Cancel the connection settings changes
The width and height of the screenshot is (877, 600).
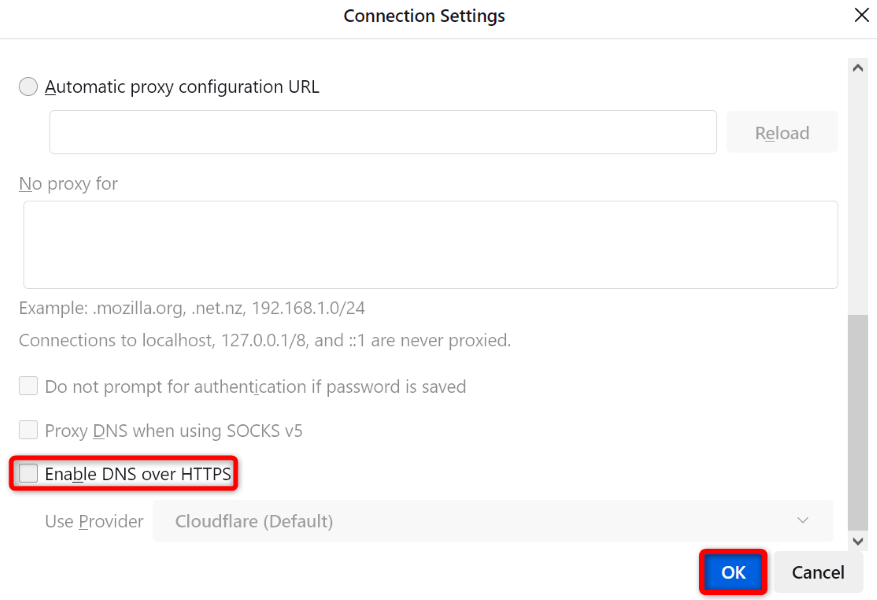(818, 572)
